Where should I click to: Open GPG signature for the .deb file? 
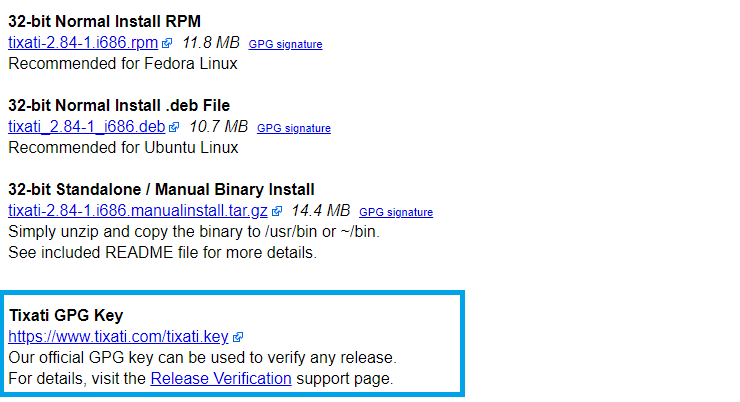[x=294, y=128]
